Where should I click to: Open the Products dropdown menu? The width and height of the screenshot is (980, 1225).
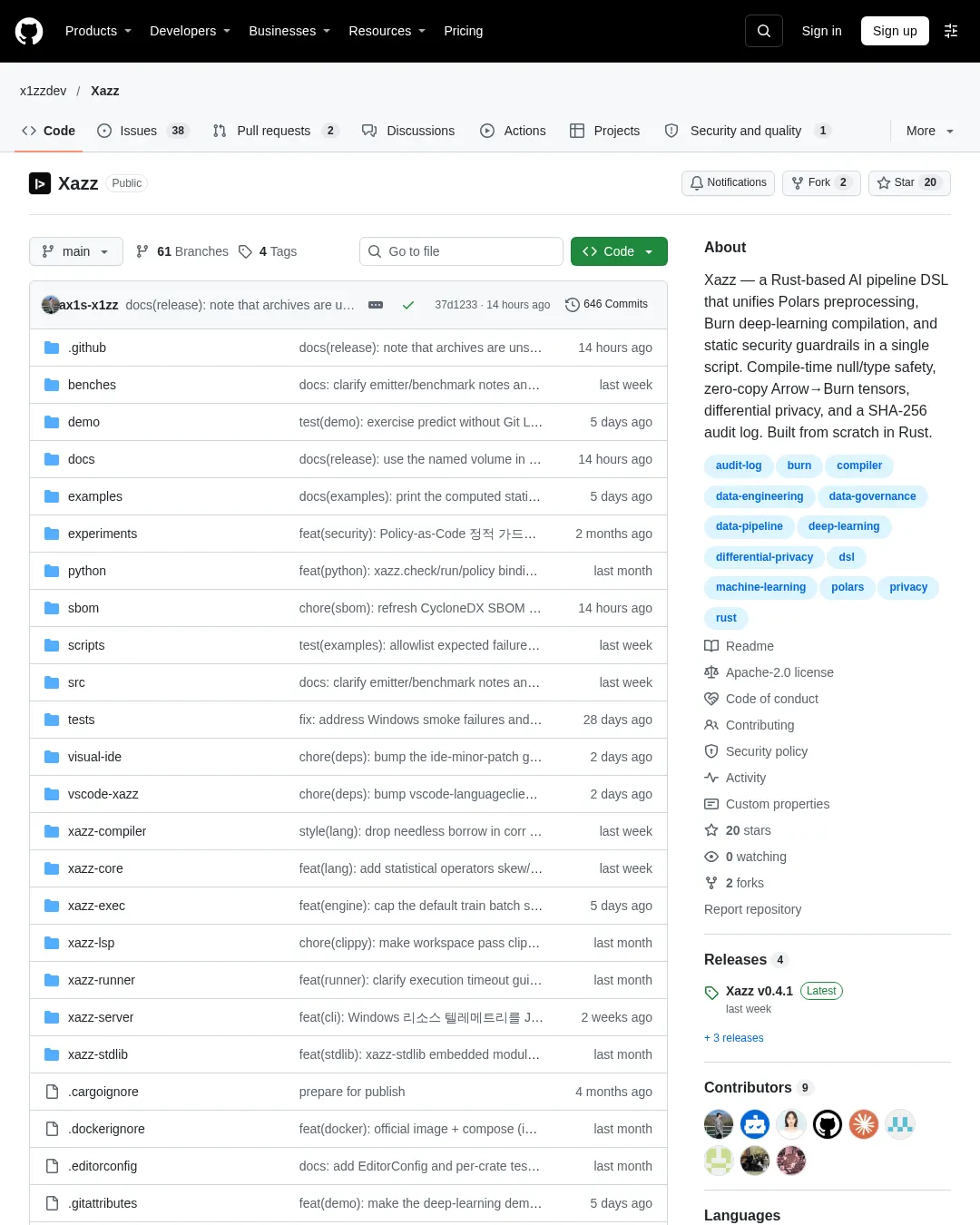coord(98,31)
